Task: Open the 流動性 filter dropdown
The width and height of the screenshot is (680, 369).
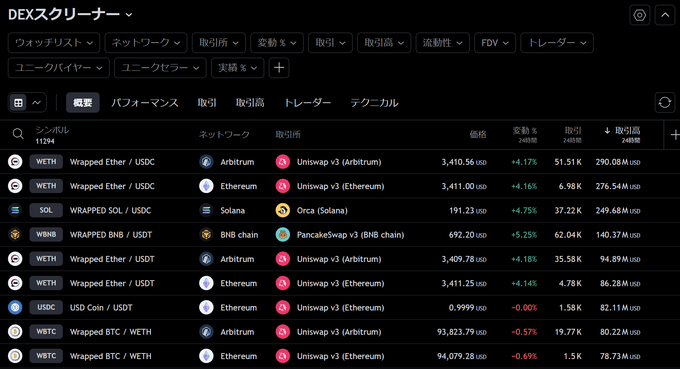Action: pyautogui.click(x=442, y=42)
